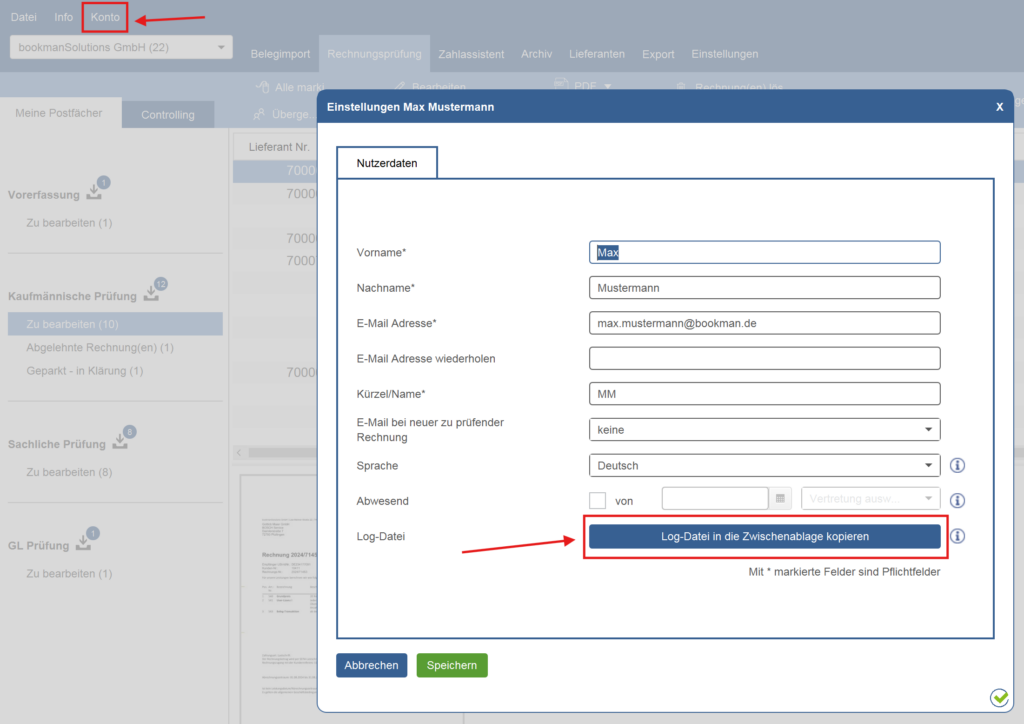
Task: Click Alle markieren toolbar item
Action: click(291, 87)
